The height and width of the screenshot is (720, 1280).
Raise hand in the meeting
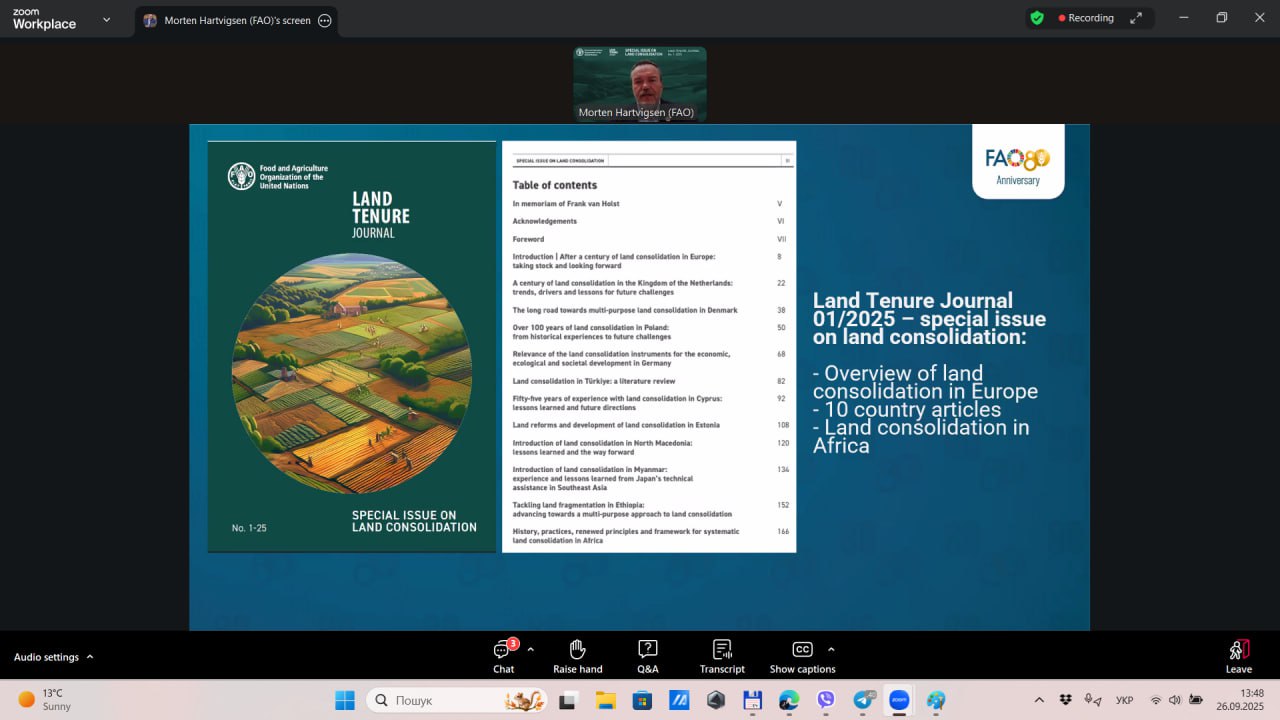tap(577, 656)
